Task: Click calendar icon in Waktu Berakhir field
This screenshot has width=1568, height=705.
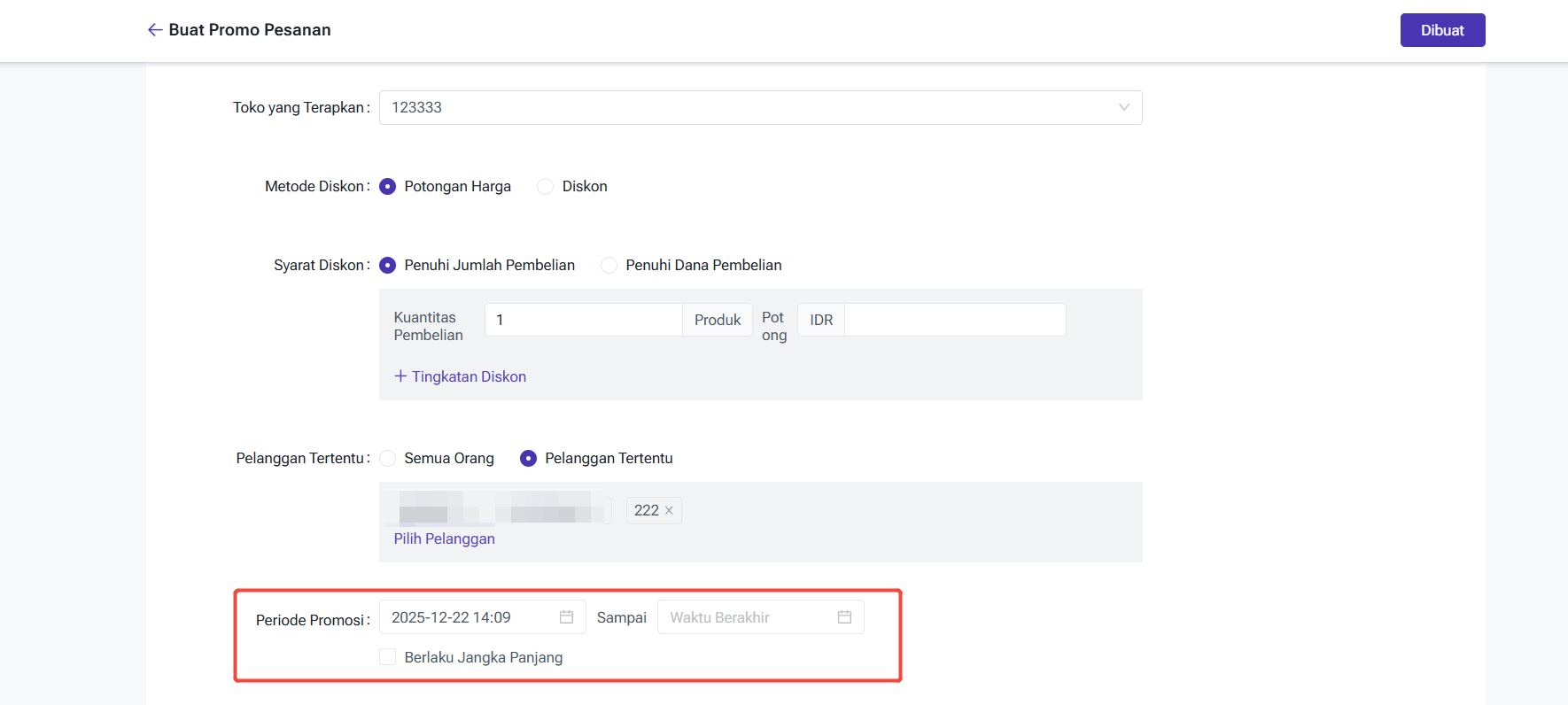Action: (x=844, y=617)
